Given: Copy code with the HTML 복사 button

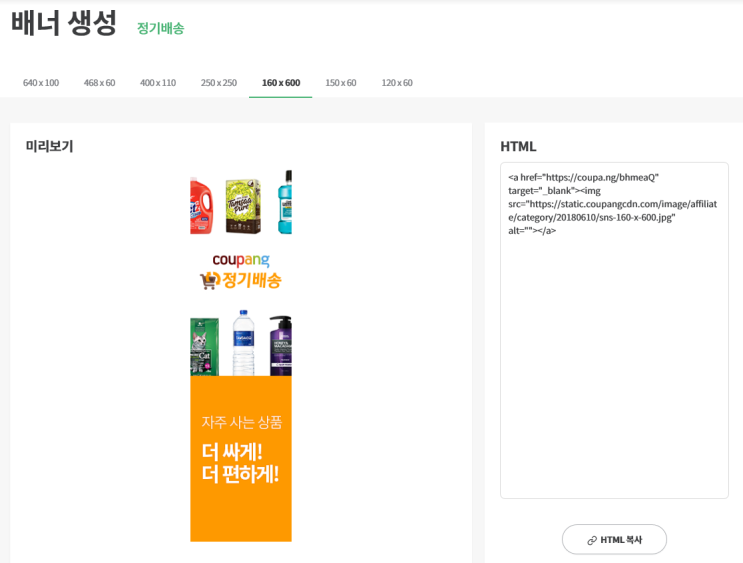Looking at the screenshot, I should pyautogui.click(x=614, y=539).
